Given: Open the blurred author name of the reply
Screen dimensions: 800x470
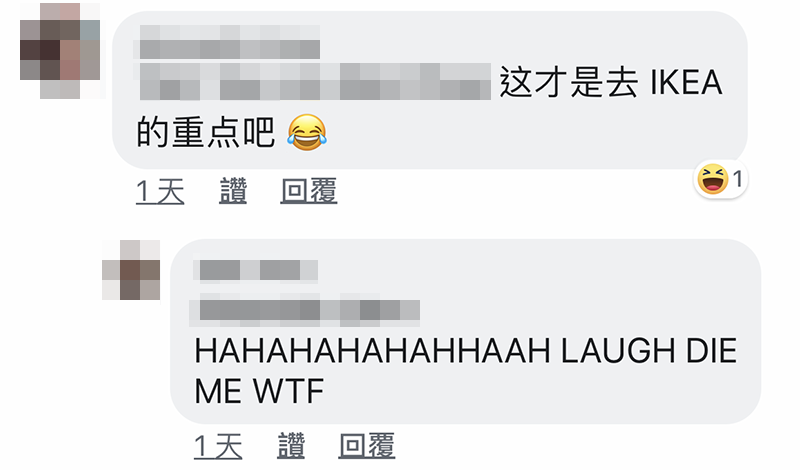Looking at the screenshot, I should [256, 270].
